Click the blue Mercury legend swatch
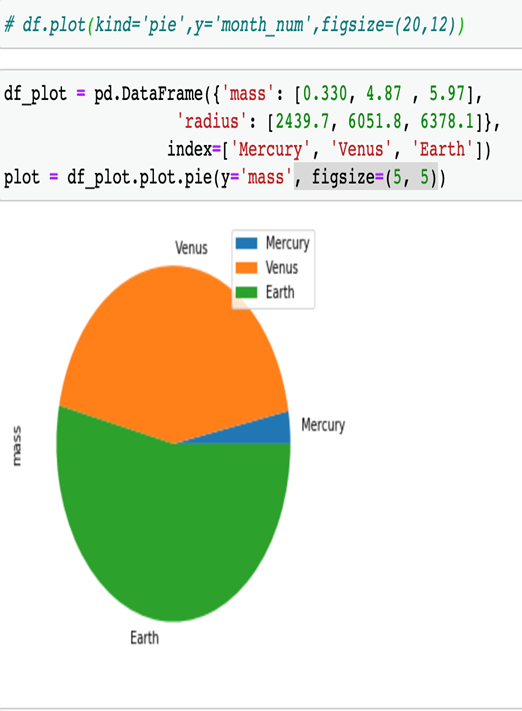 point(246,243)
